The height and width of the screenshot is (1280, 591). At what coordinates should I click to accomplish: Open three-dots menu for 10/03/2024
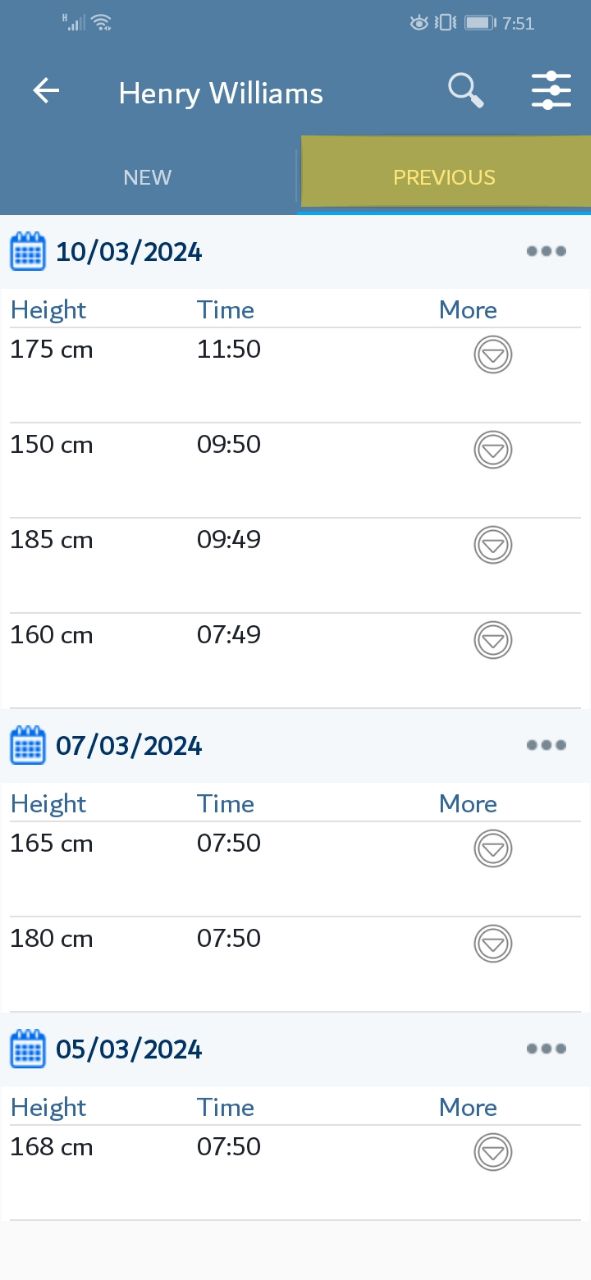pyautogui.click(x=547, y=251)
